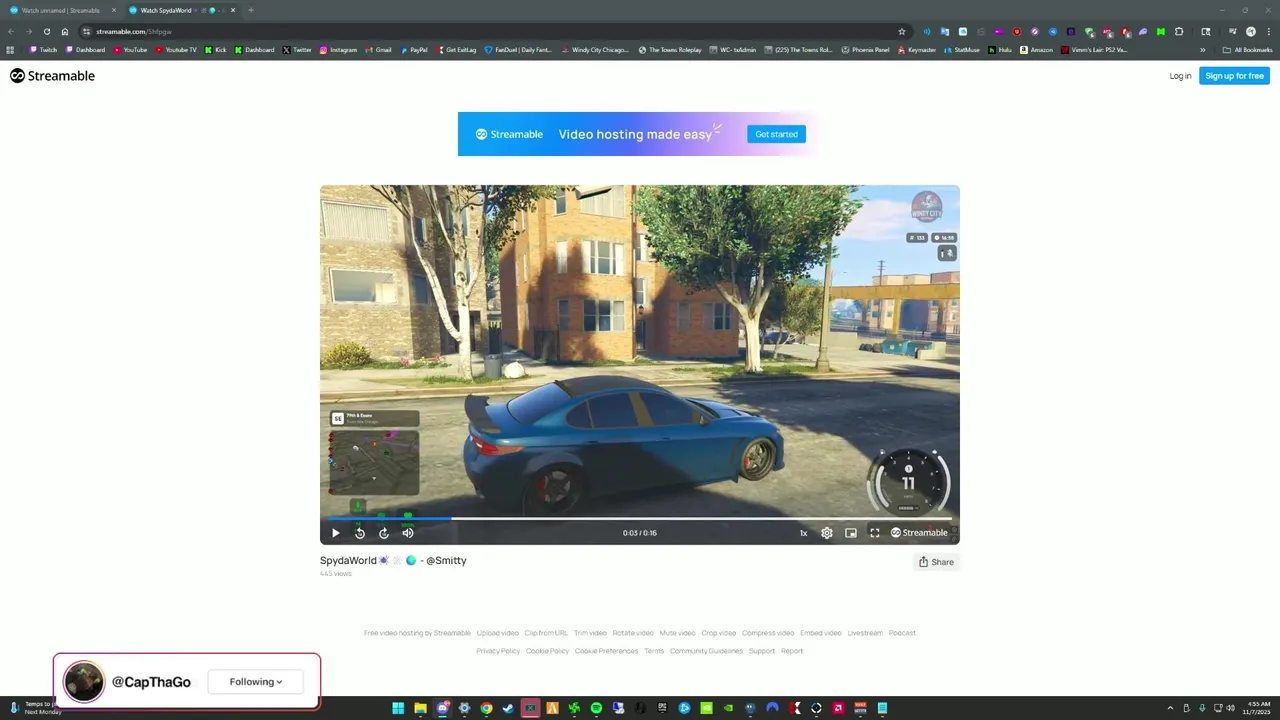
Task: Bookmark this page with star icon
Action: coord(901,31)
